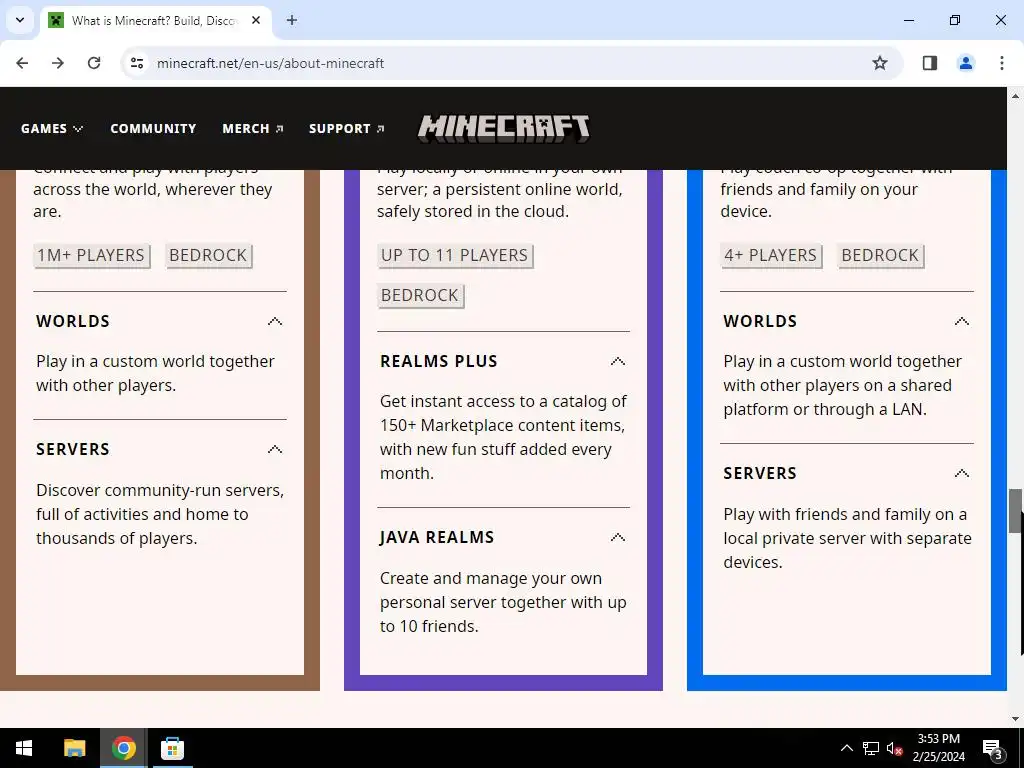
Task: Click BEDROCK tag in brown card
Action: tap(208, 255)
